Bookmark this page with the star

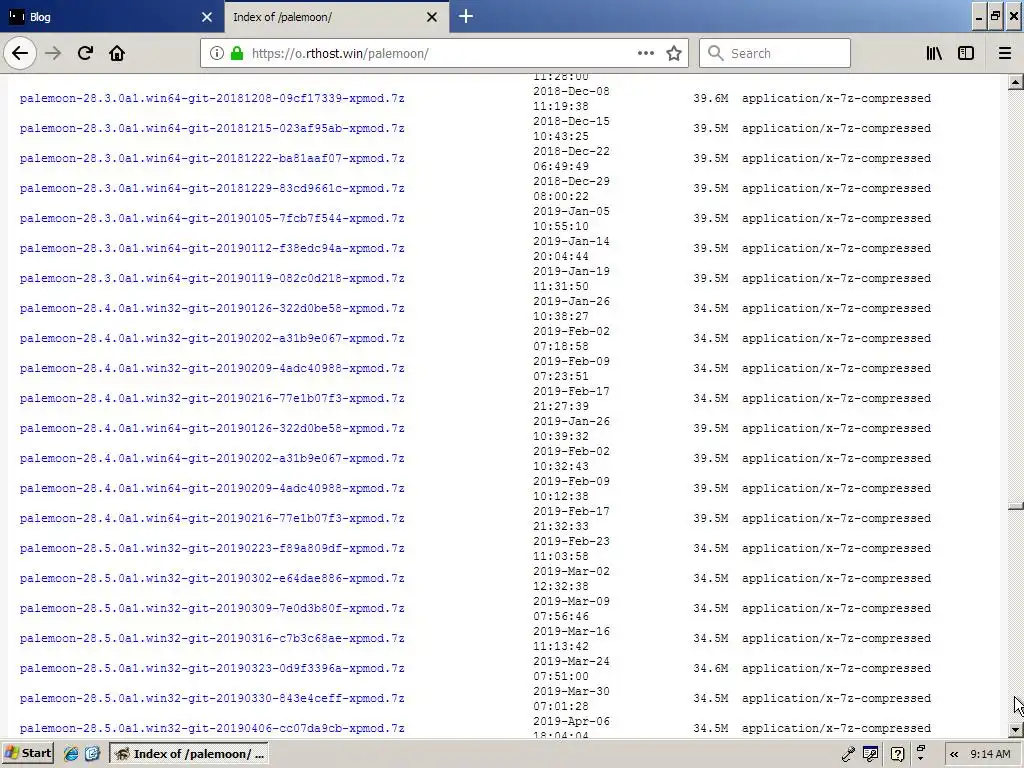click(674, 53)
